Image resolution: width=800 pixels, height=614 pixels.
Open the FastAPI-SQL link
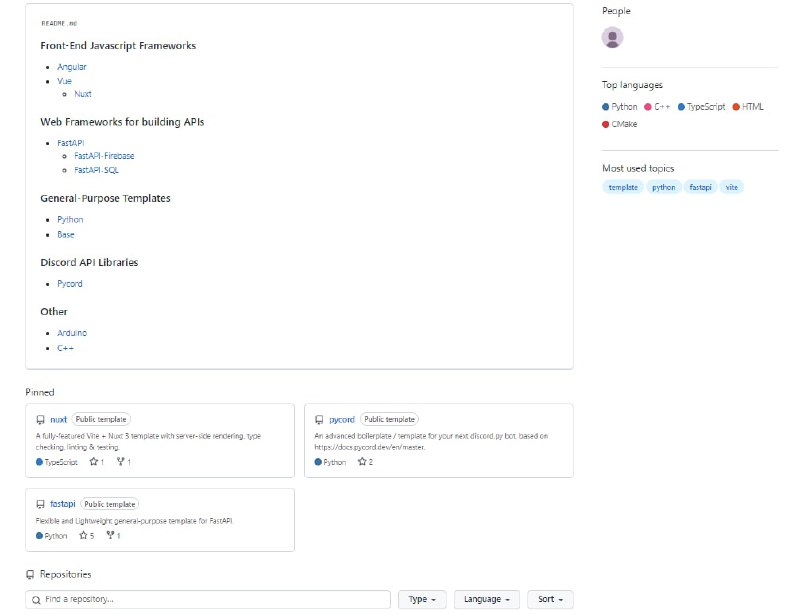click(96, 170)
